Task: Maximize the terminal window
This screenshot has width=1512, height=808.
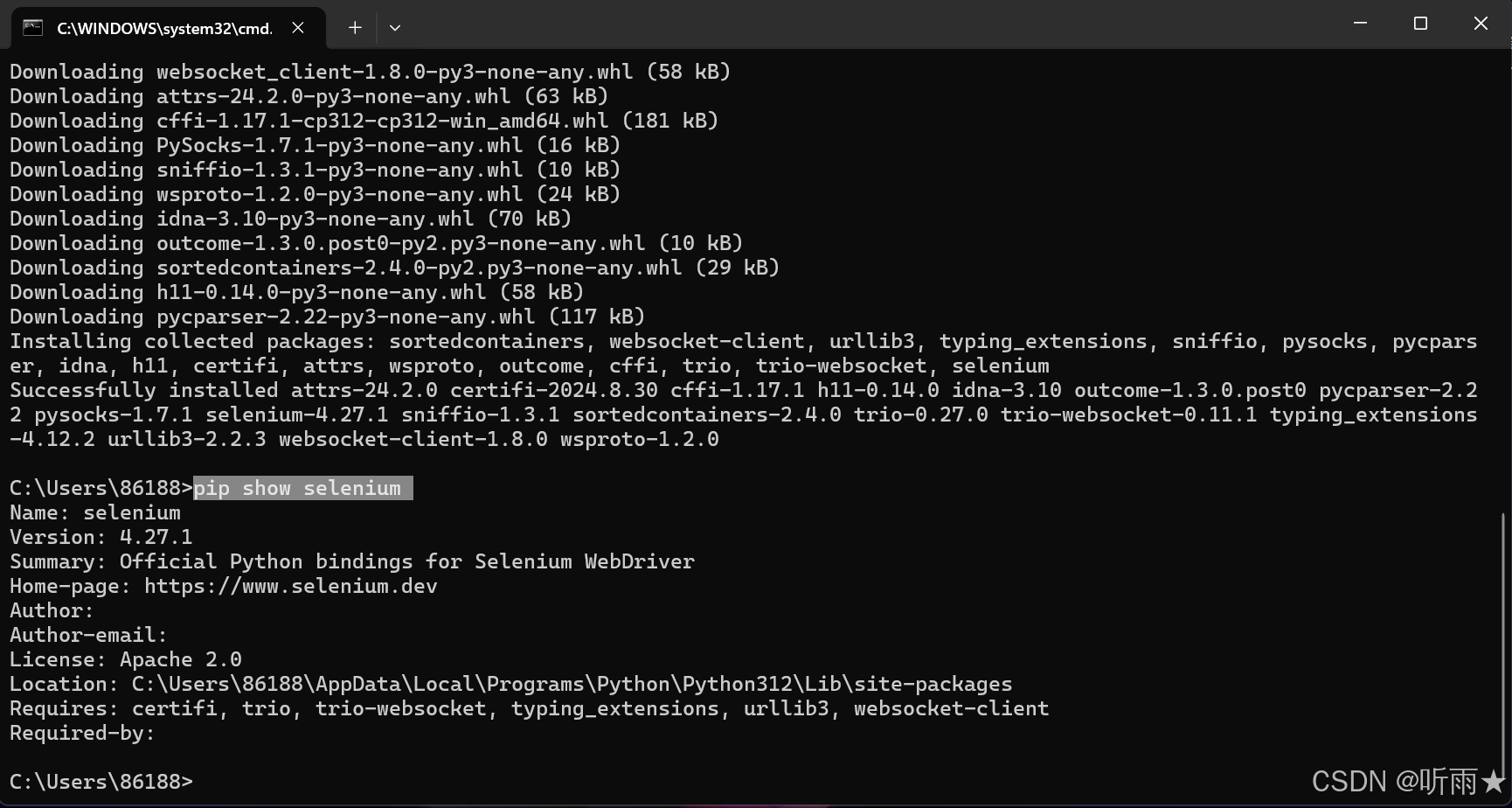Action: [x=1420, y=24]
